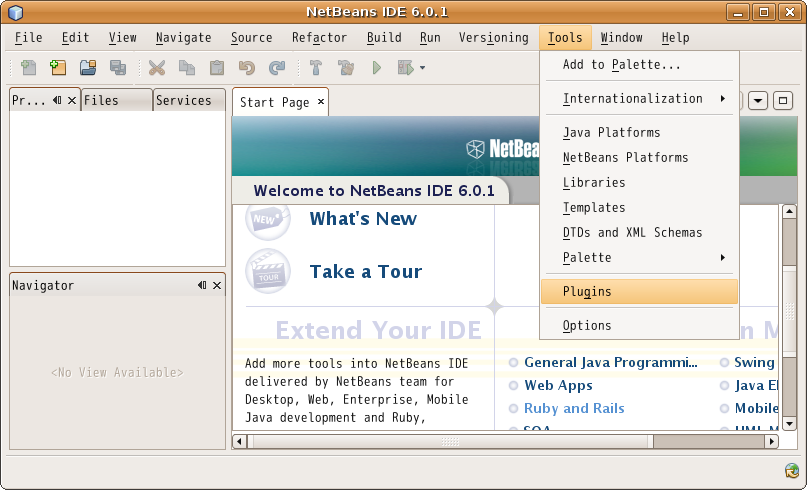807x490 pixels.
Task: Click the Open Project toolbar icon
Action: [88, 68]
